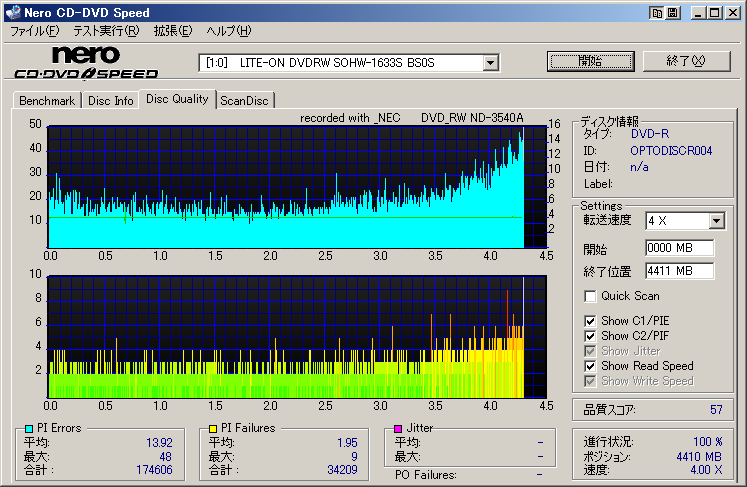Click the cyan PI Errors color swatch
Viewport: 747px width, 487px height.
click(x=29, y=428)
